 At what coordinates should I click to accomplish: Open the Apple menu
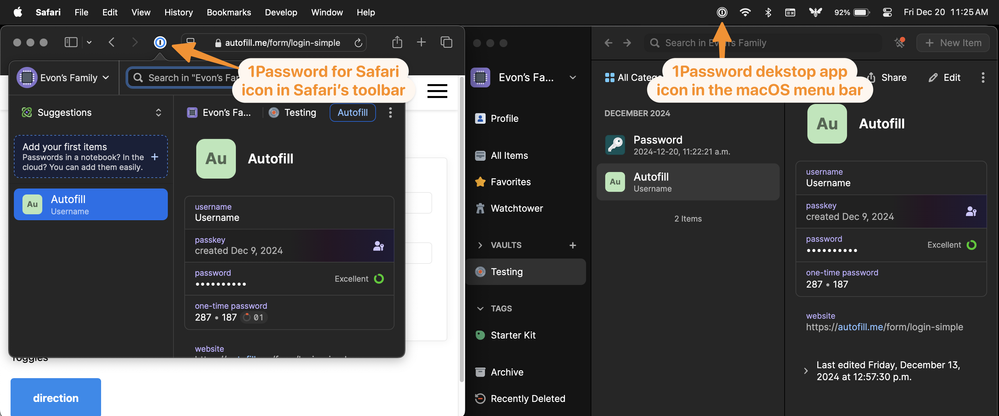[x=17, y=12]
